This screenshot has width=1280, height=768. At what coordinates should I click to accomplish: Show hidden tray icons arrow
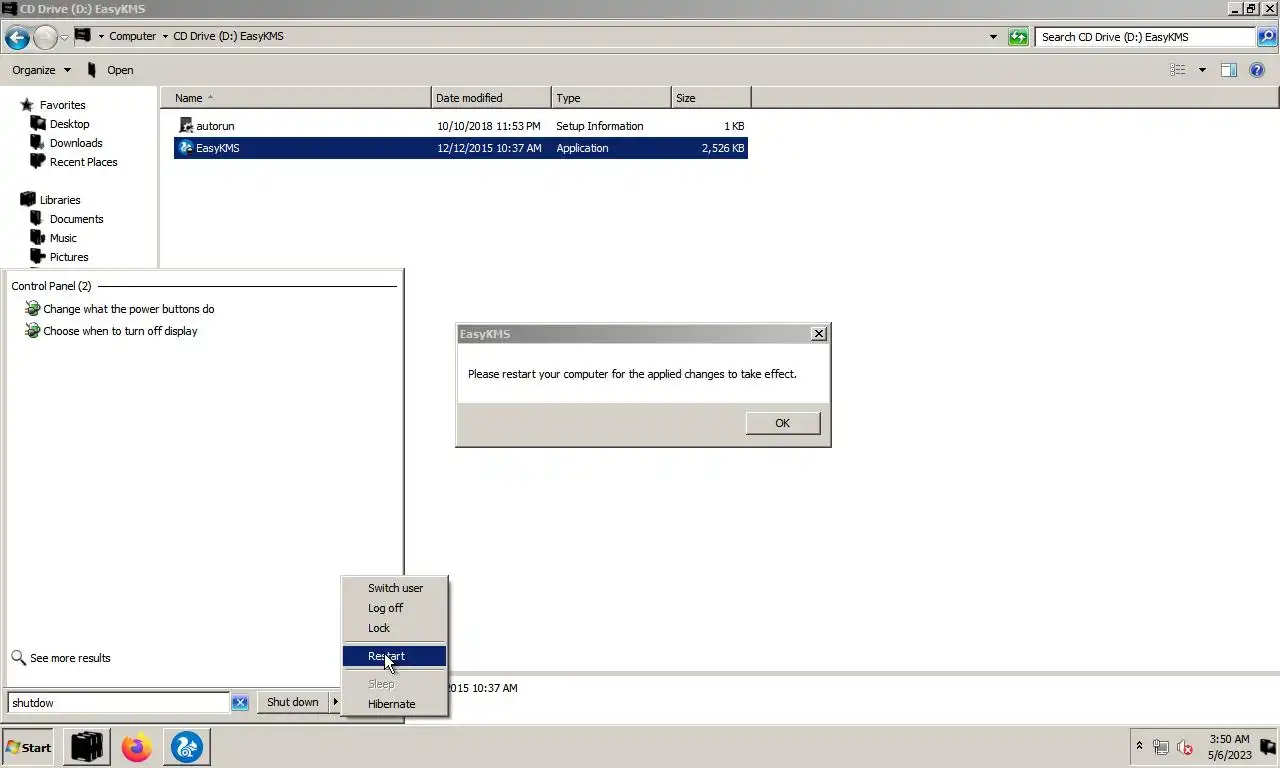coord(1139,747)
